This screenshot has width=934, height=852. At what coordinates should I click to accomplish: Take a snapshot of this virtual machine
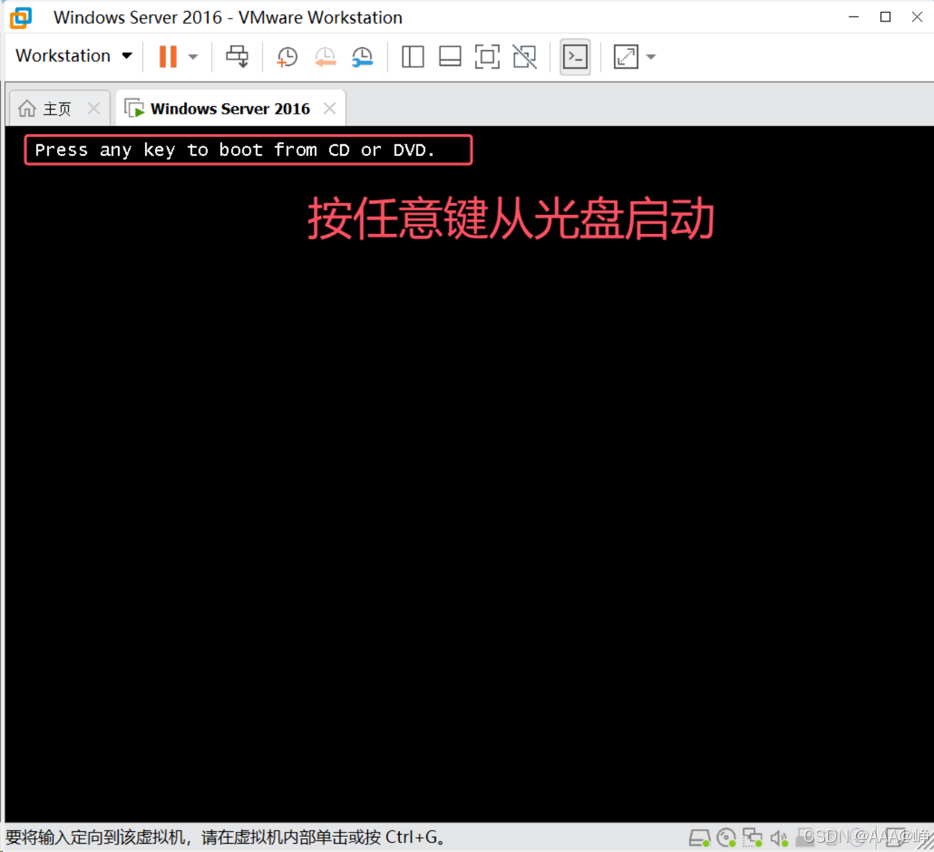click(x=287, y=57)
